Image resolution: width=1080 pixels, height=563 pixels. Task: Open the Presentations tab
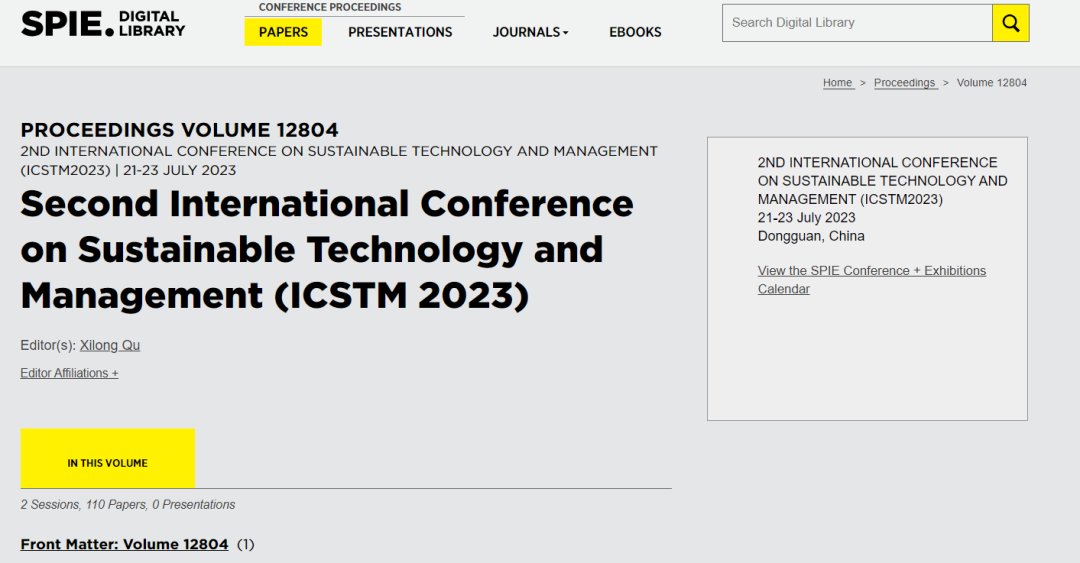pyautogui.click(x=400, y=32)
